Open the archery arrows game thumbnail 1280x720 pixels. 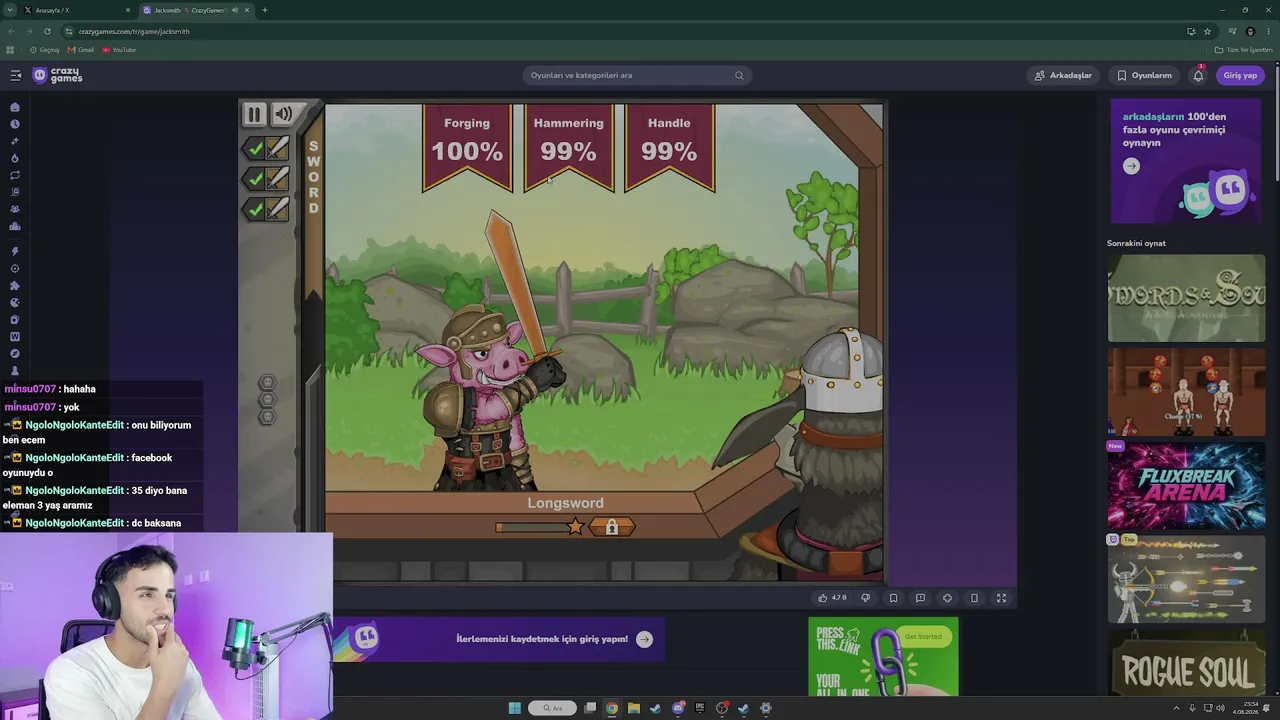(1186, 580)
